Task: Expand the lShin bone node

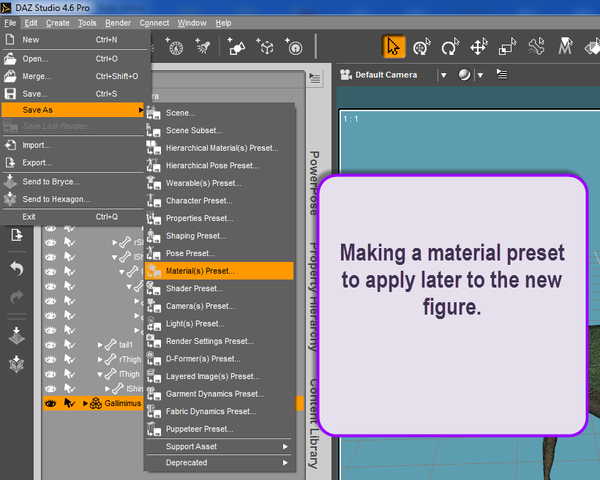Action: tap(108, 389)
